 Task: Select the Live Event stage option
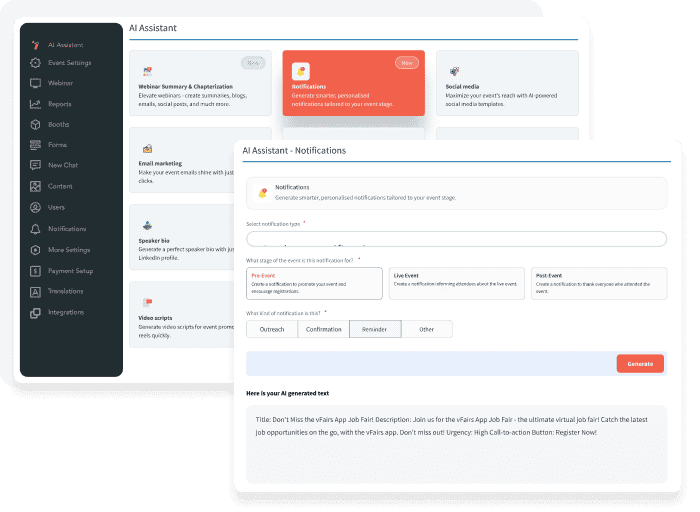click(456, 283)
